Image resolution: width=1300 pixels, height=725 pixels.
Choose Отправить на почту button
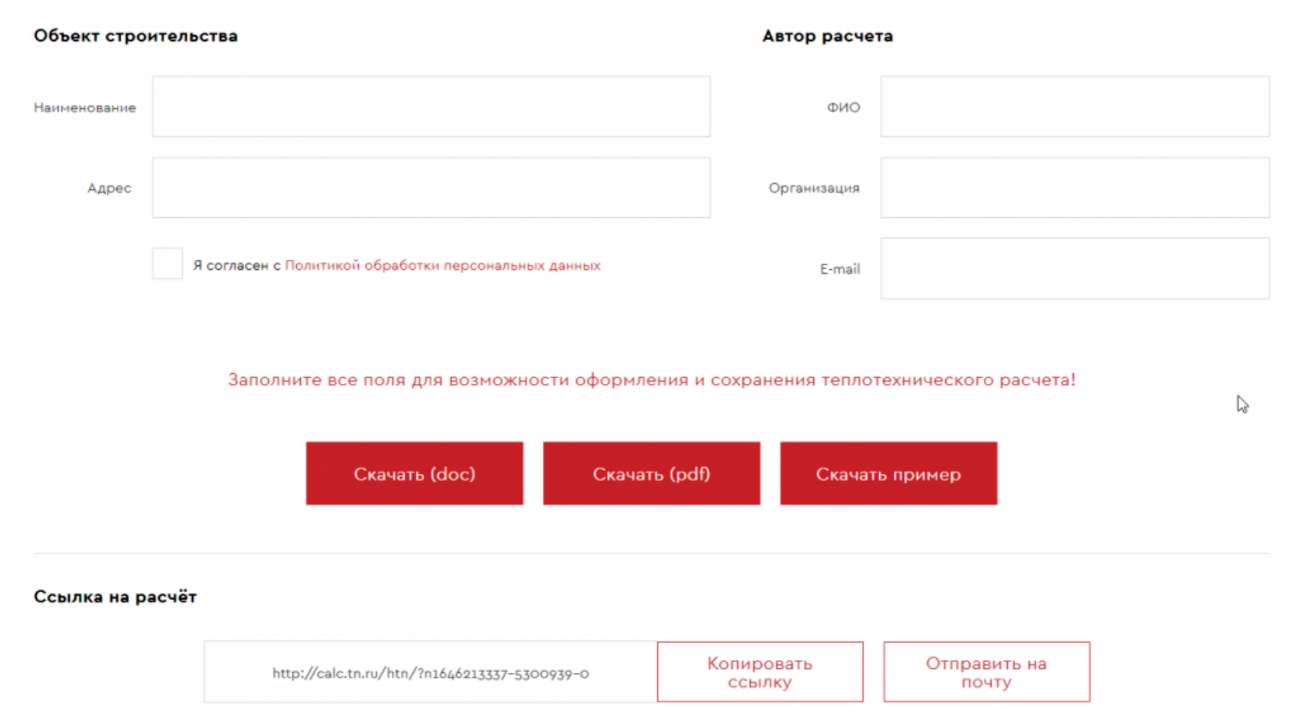pyautogui.click(x=986, y=672)
